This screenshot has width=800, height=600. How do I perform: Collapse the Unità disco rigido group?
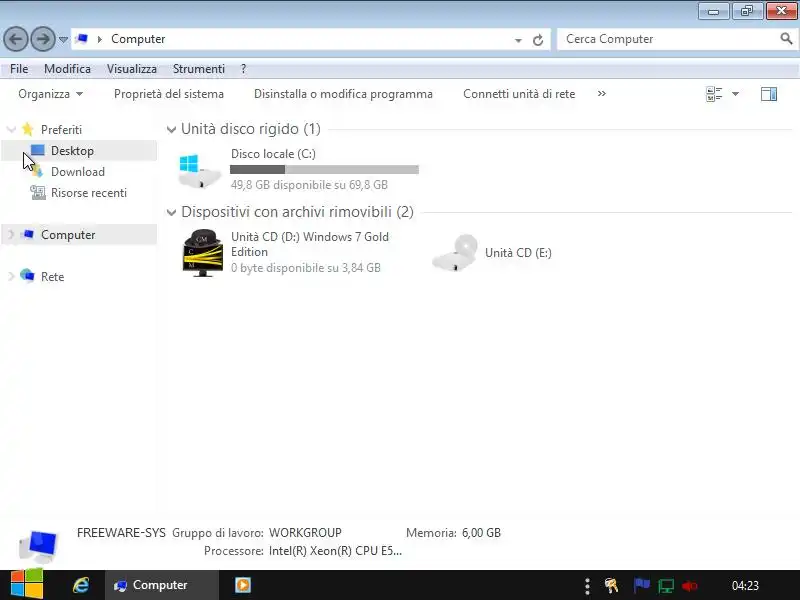[x=171, y=130]
